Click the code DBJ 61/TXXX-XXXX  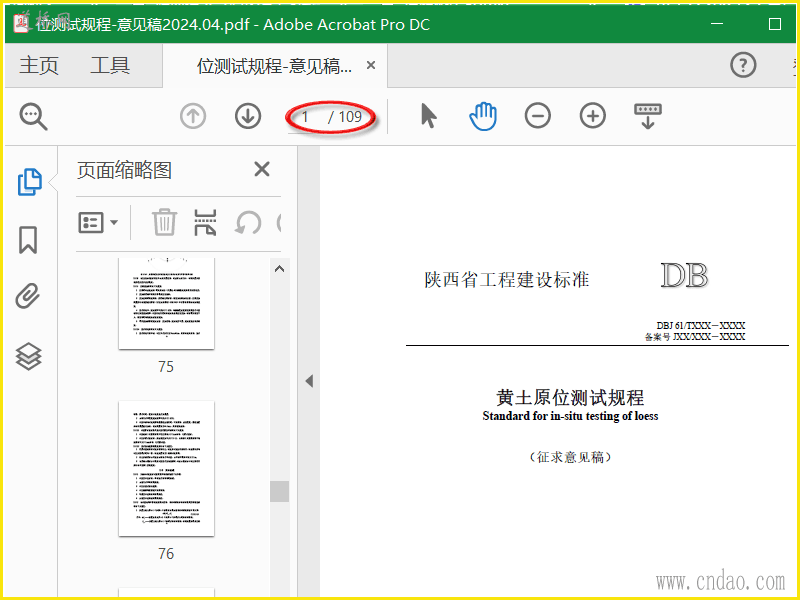[701, 325]
